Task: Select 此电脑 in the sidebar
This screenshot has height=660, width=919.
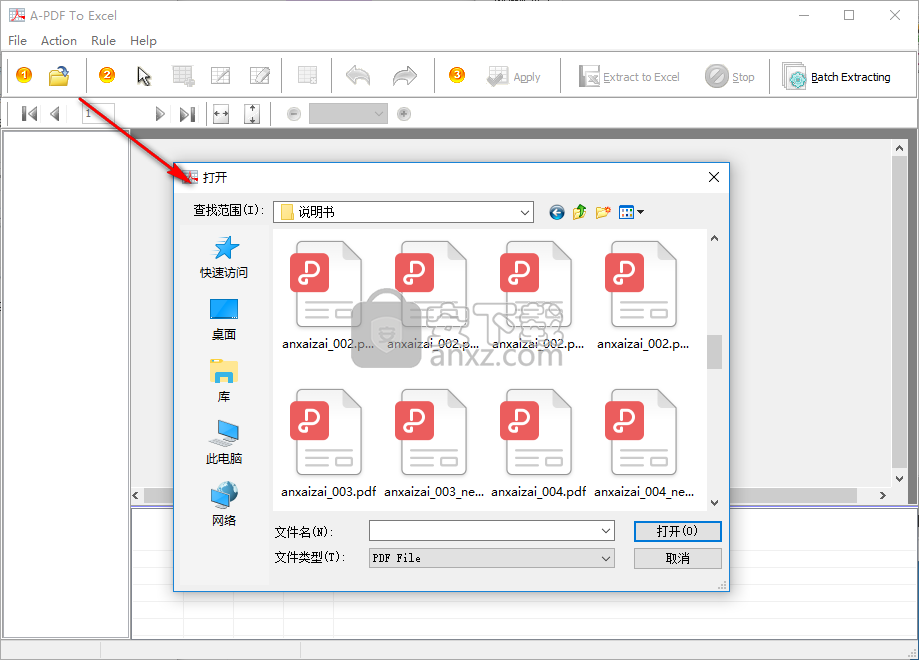Action: click(x=224, y=443)
